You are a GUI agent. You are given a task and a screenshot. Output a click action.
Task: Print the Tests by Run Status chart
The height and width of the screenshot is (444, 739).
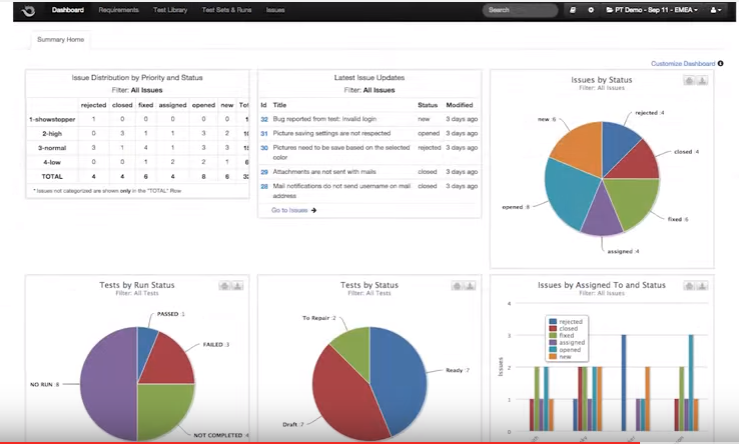click(225, 286)
